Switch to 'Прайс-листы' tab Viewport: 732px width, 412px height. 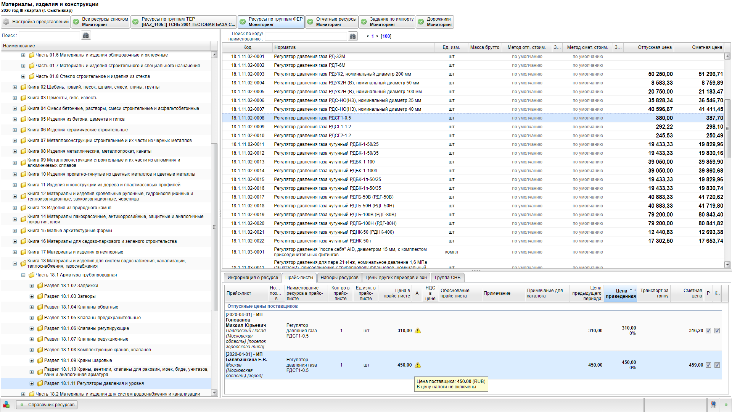tap(300, 278)
